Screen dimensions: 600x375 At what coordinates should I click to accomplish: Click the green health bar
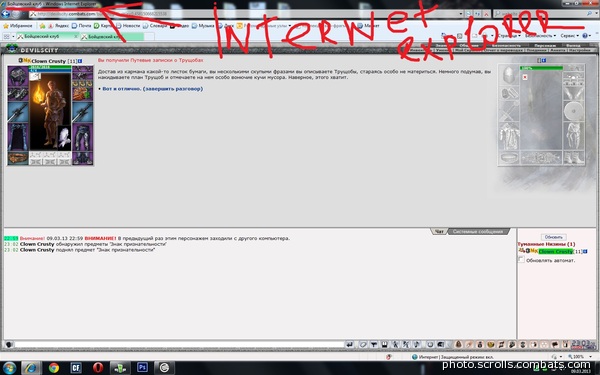coord(50,67)
